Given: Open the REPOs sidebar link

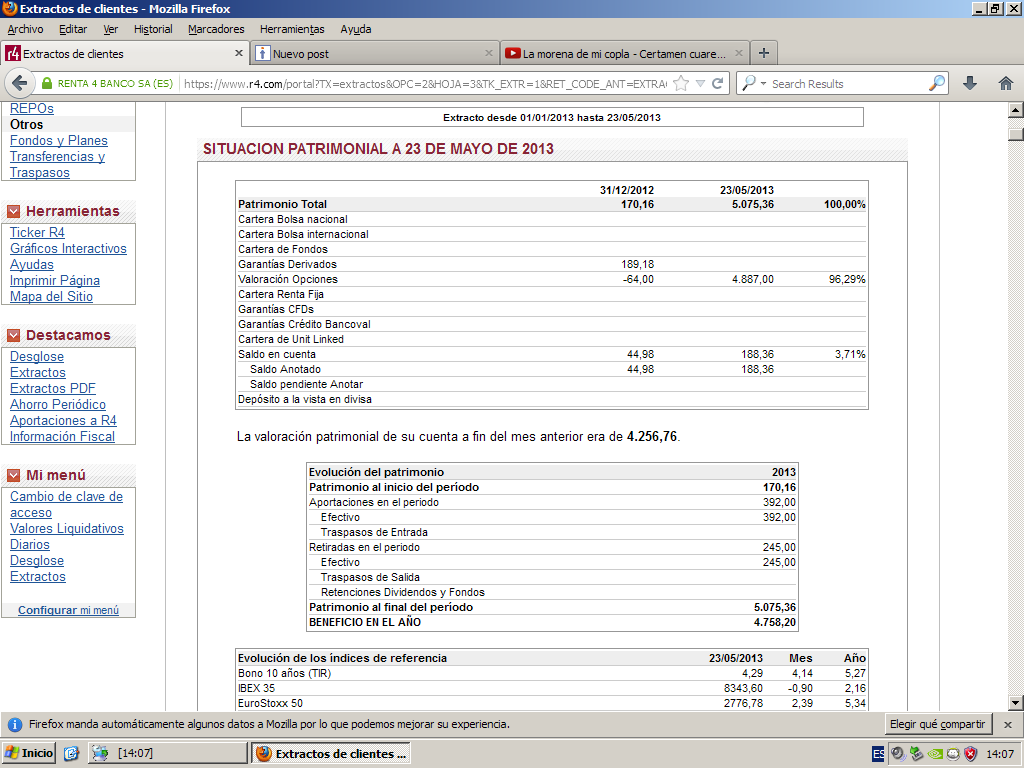Looking at the screenshot, I should pos(31,109).
